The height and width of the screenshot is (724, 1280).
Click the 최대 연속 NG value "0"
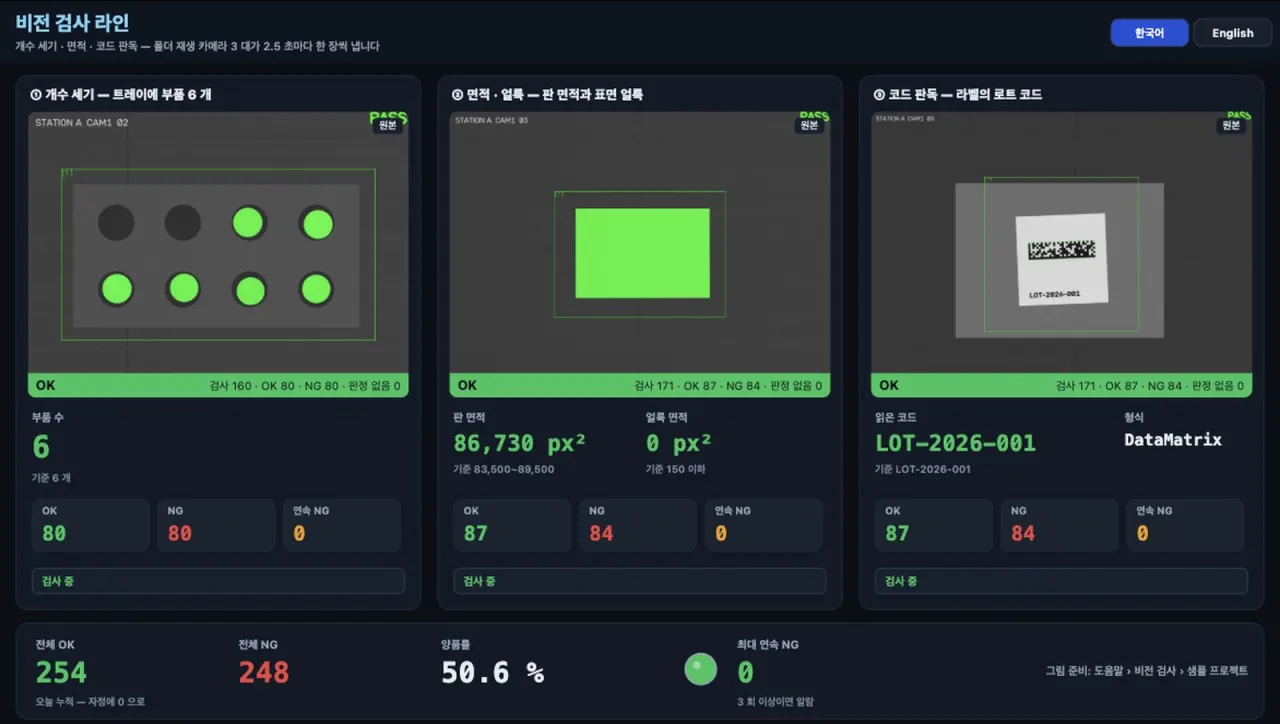click(745, 672)
